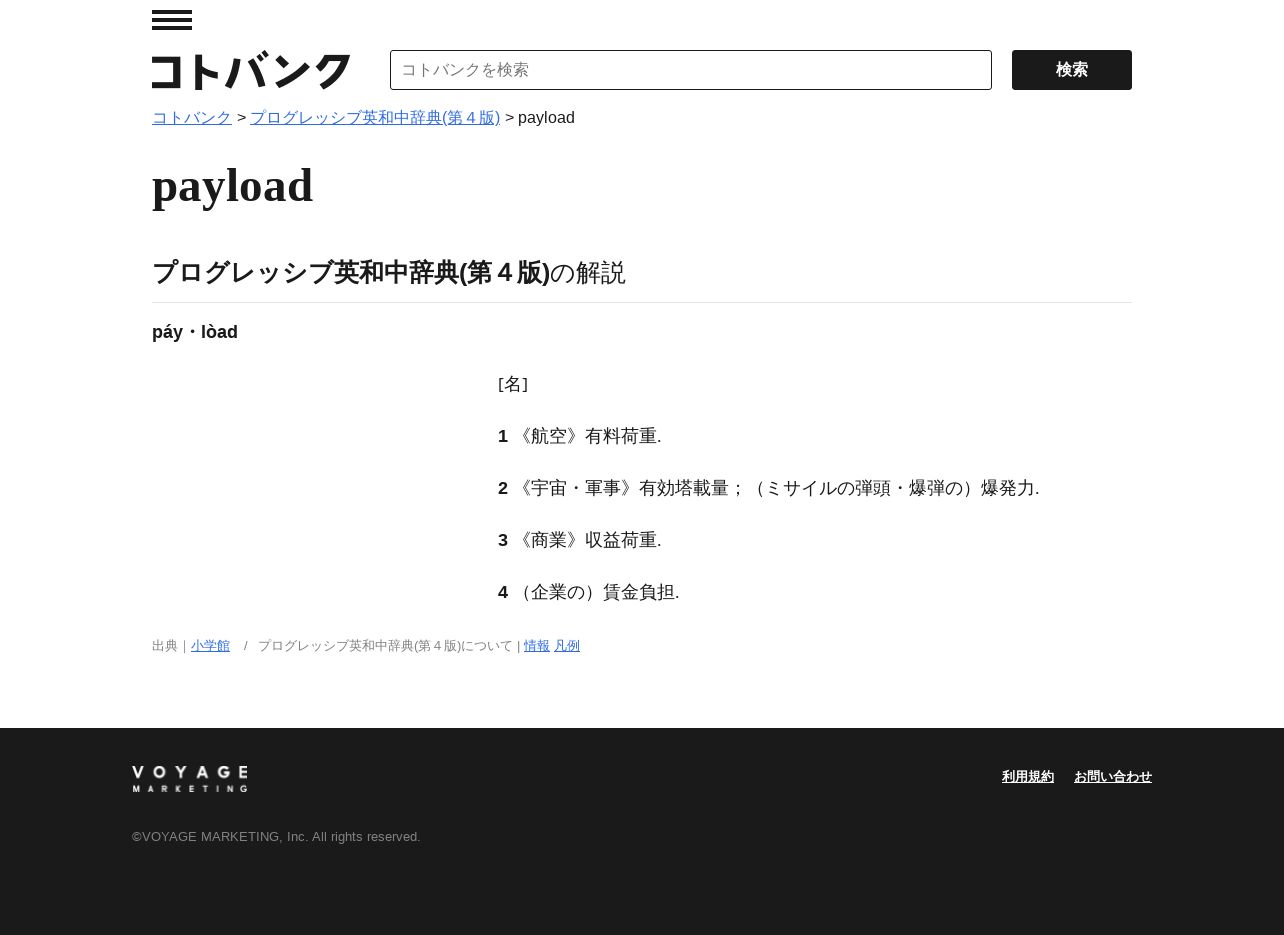Open the 情報 link
The image size is (1284, 935).
[x=537, y=646]
